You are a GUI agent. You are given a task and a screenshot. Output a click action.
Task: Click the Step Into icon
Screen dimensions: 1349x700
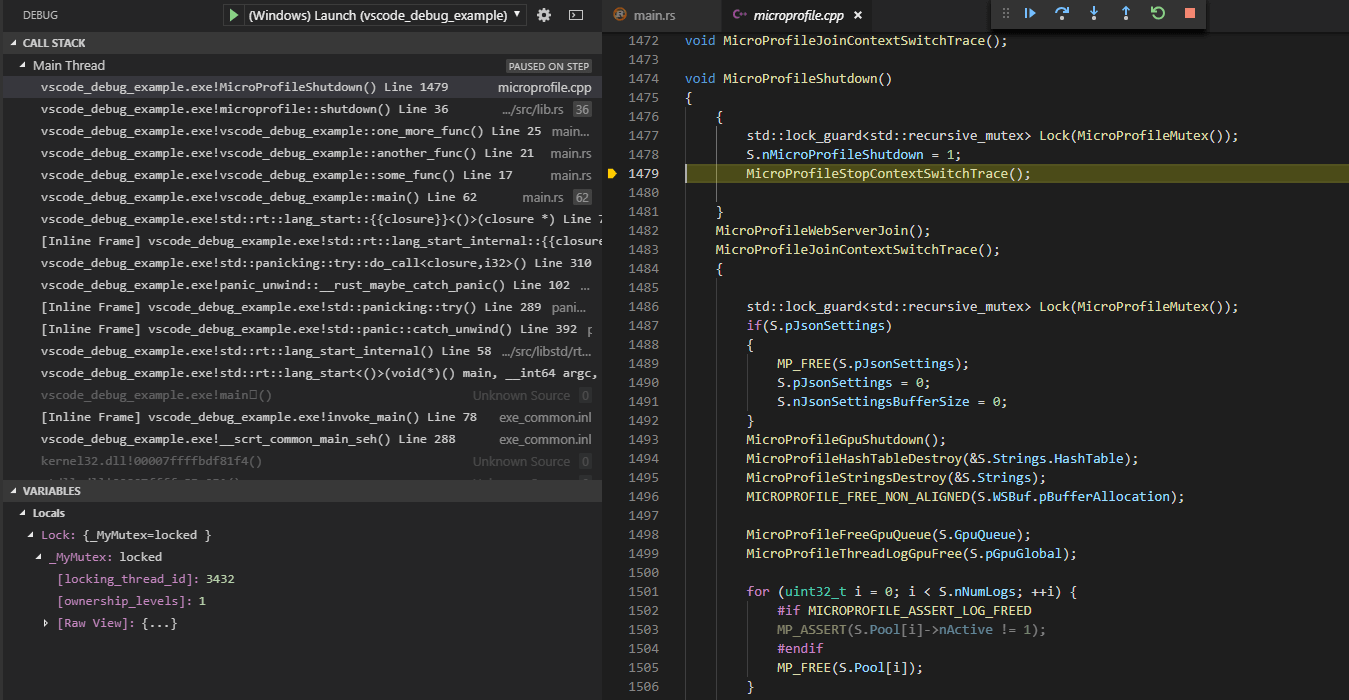1092,13
